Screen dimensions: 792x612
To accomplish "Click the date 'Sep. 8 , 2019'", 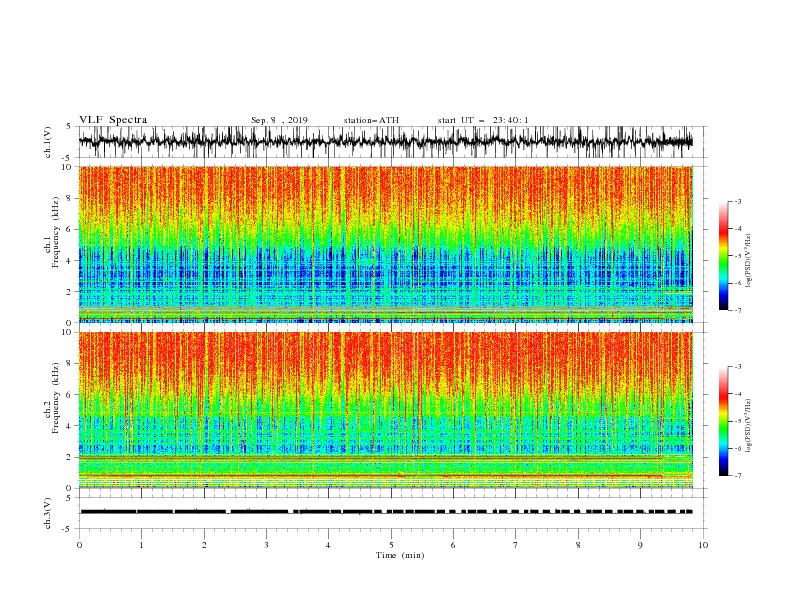I will pyautogui.click(x=279, y=120).
